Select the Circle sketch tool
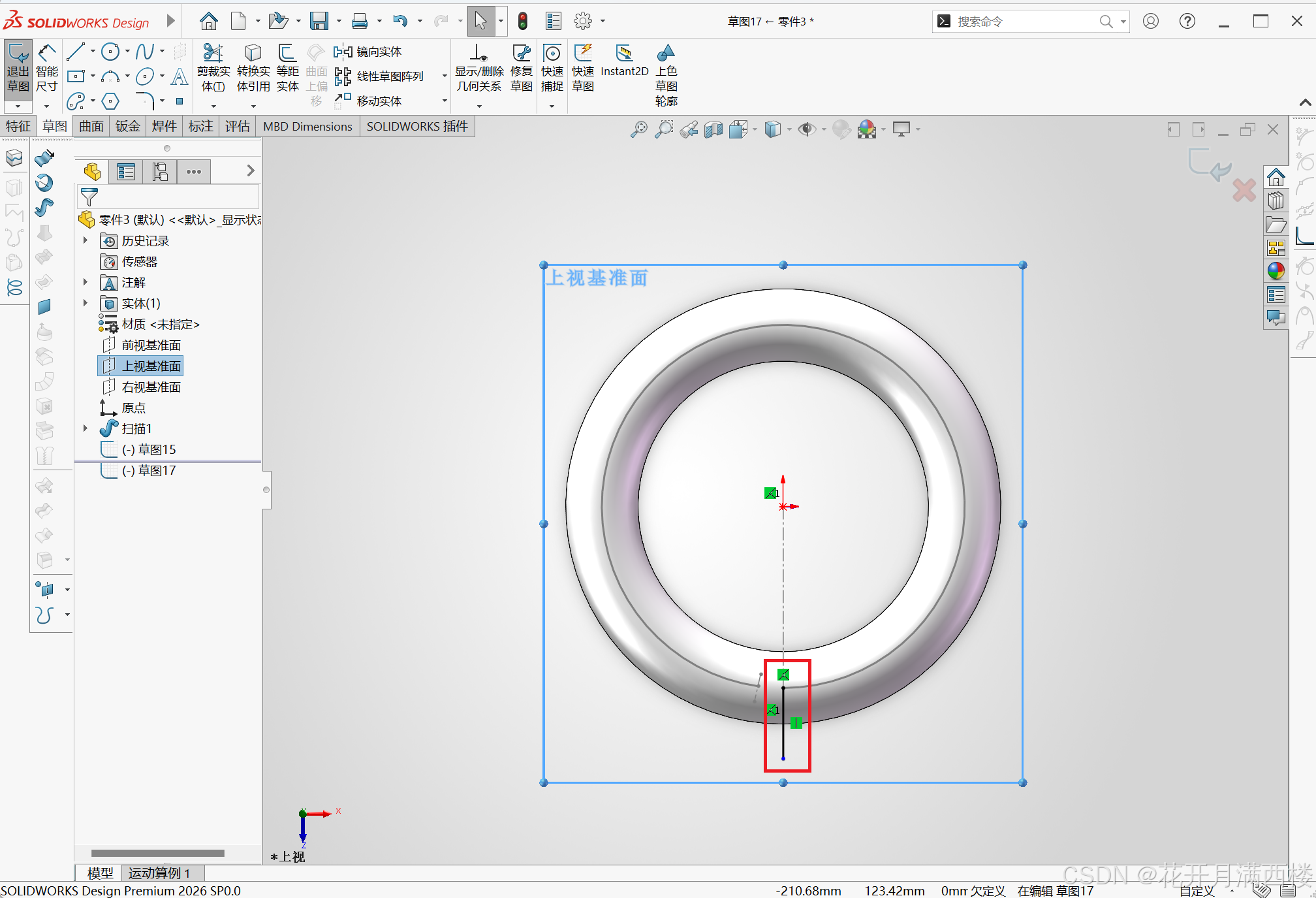Screen dimensions: 1316x898 (x=110, y=52)
